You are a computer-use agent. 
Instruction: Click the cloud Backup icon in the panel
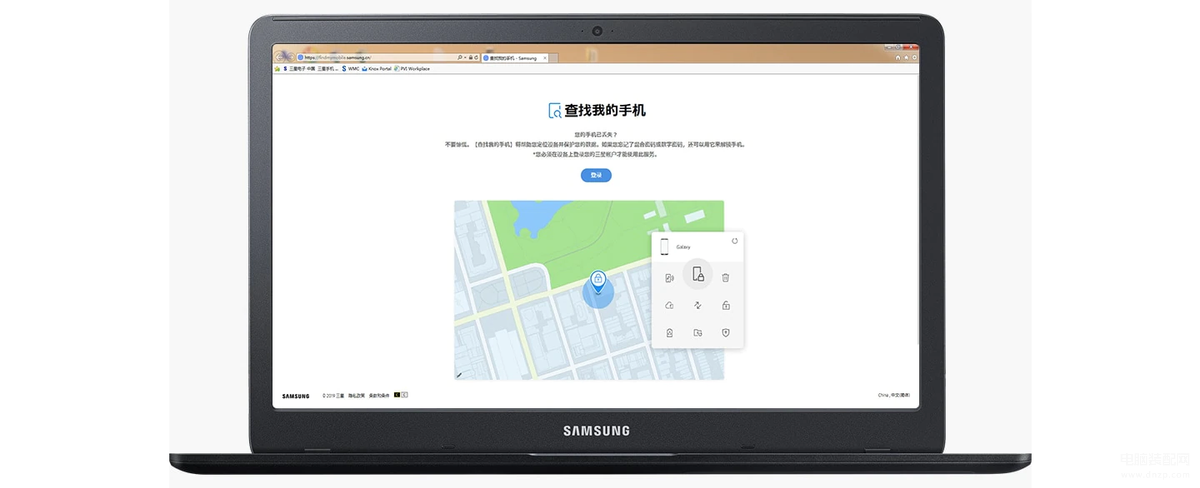[x=669, y=305]
